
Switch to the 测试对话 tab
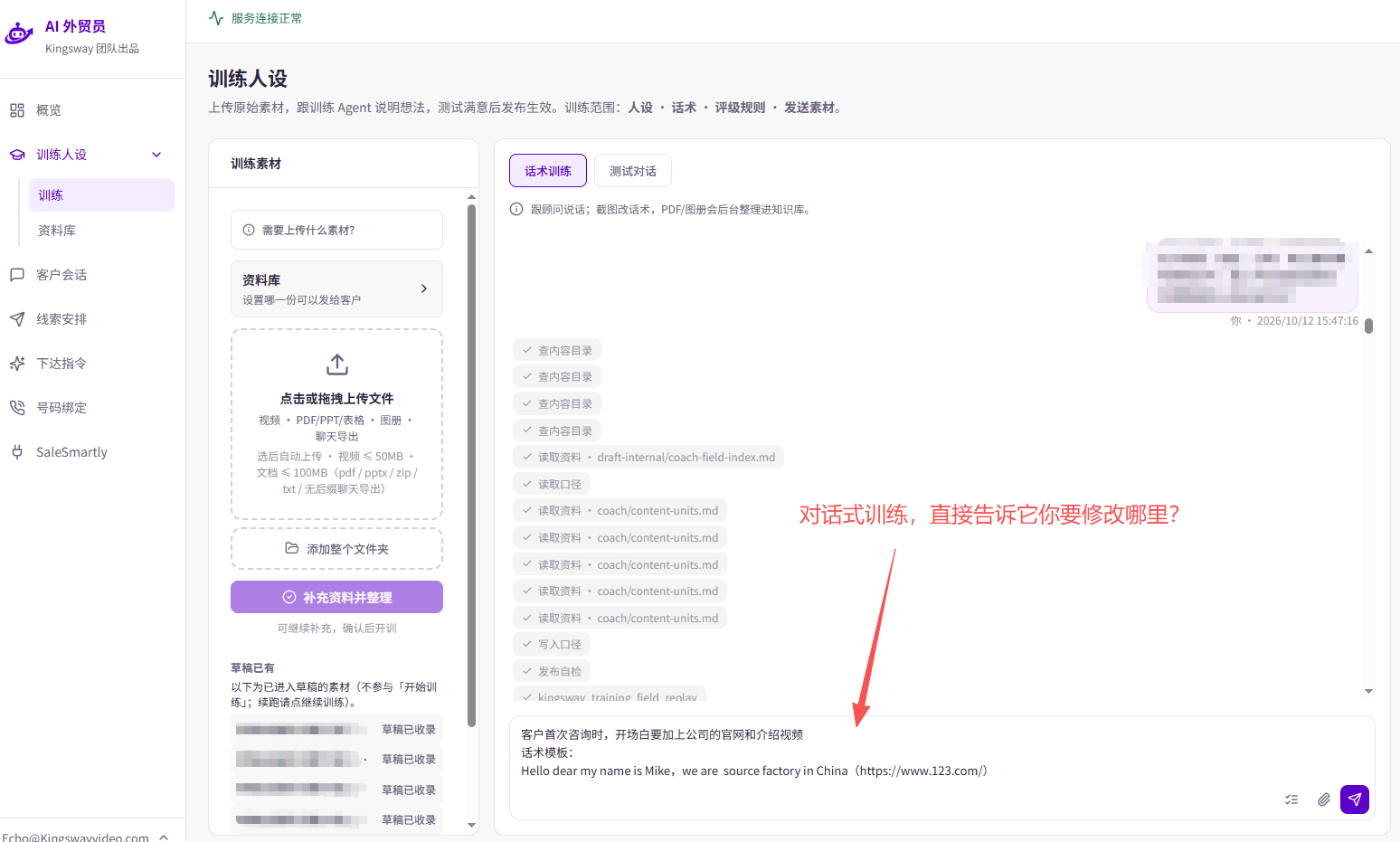pos(633,171)
